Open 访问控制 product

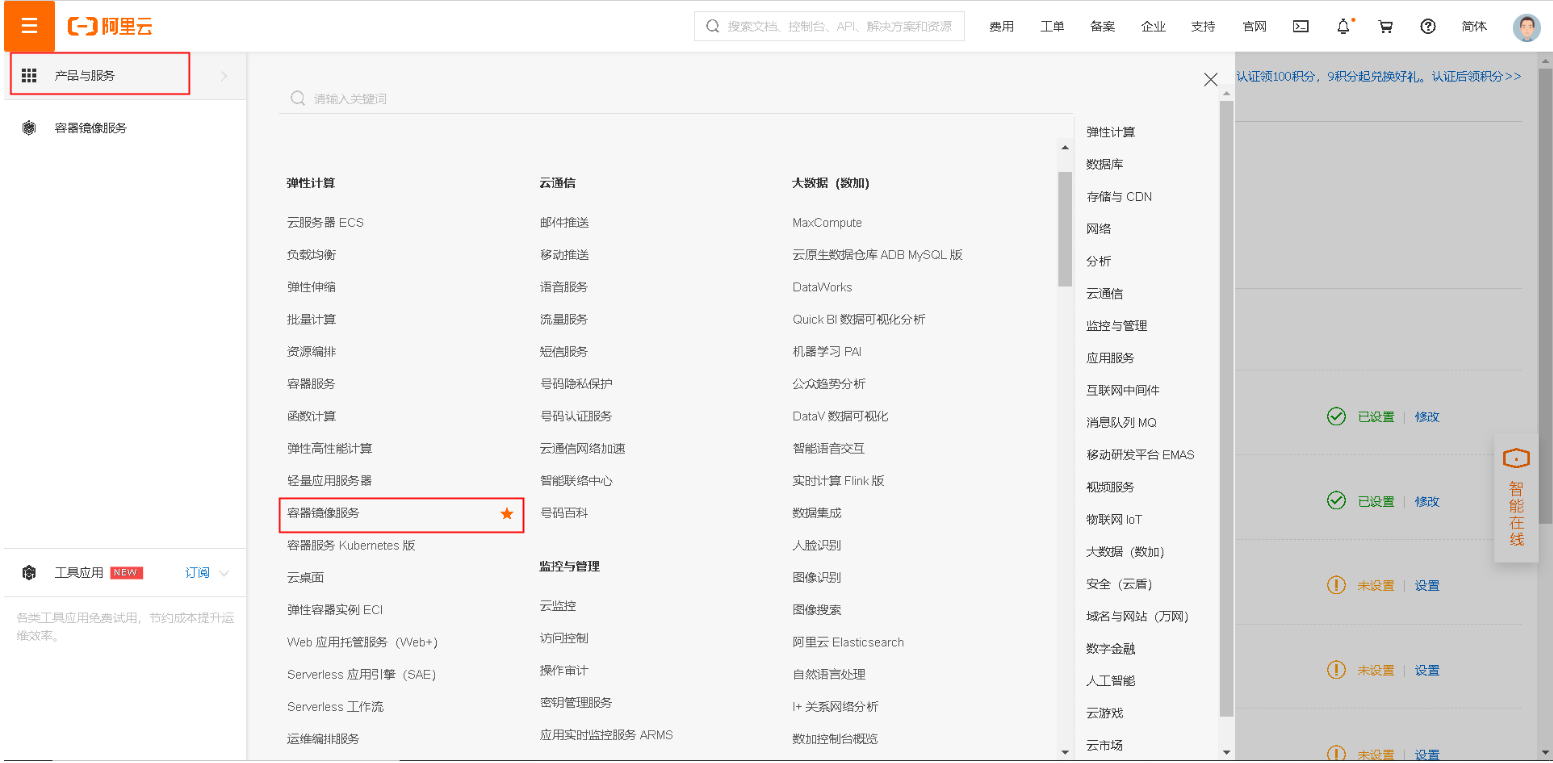(x=564, y=638)
